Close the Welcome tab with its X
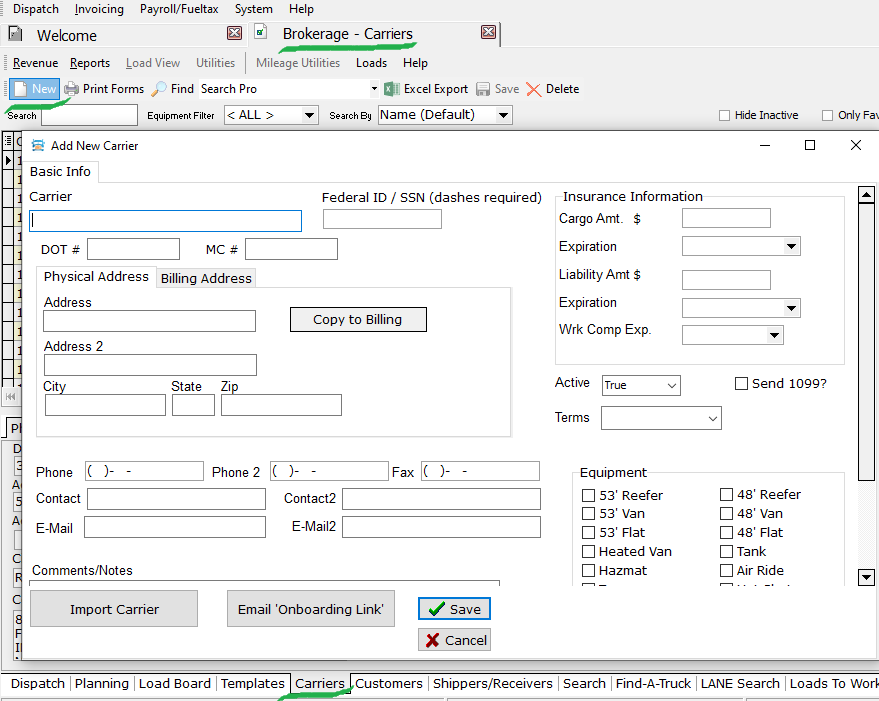Screen dimensions: 879x701 (x=234, y=33)
